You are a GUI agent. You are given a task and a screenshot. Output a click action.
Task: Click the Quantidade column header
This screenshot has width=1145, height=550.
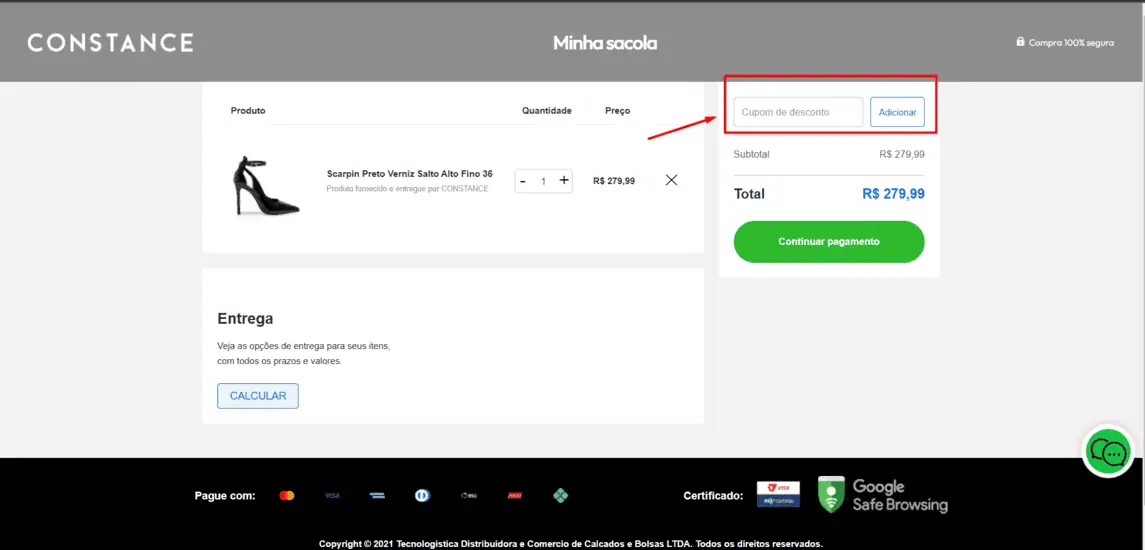click(x=546, y=111)
